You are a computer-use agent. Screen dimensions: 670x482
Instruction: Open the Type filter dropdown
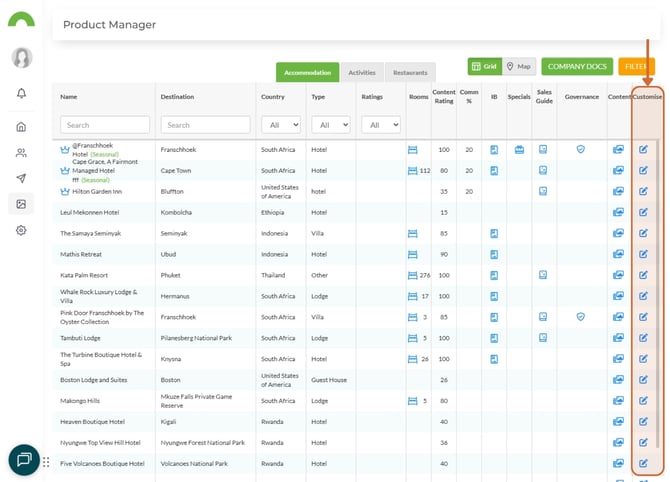(x=331, y=125)
